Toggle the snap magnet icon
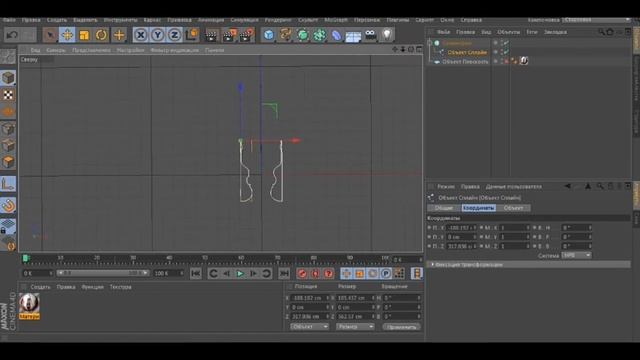 [8, 205]
